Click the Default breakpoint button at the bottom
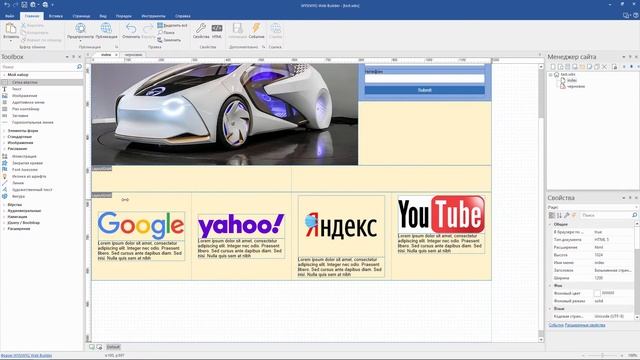 (113, 347)
